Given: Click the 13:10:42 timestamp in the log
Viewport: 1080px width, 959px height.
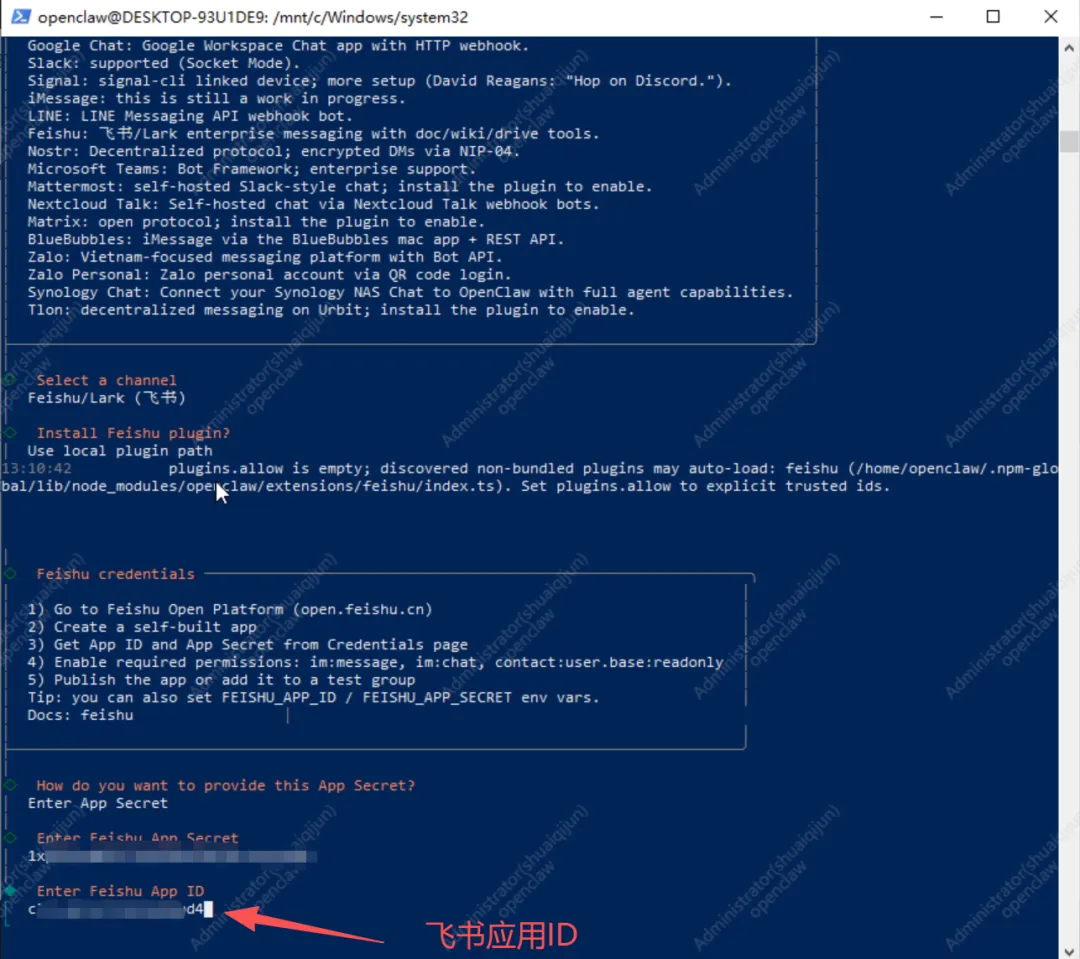Looking at the screenshot, I should [x=37, y=468].
